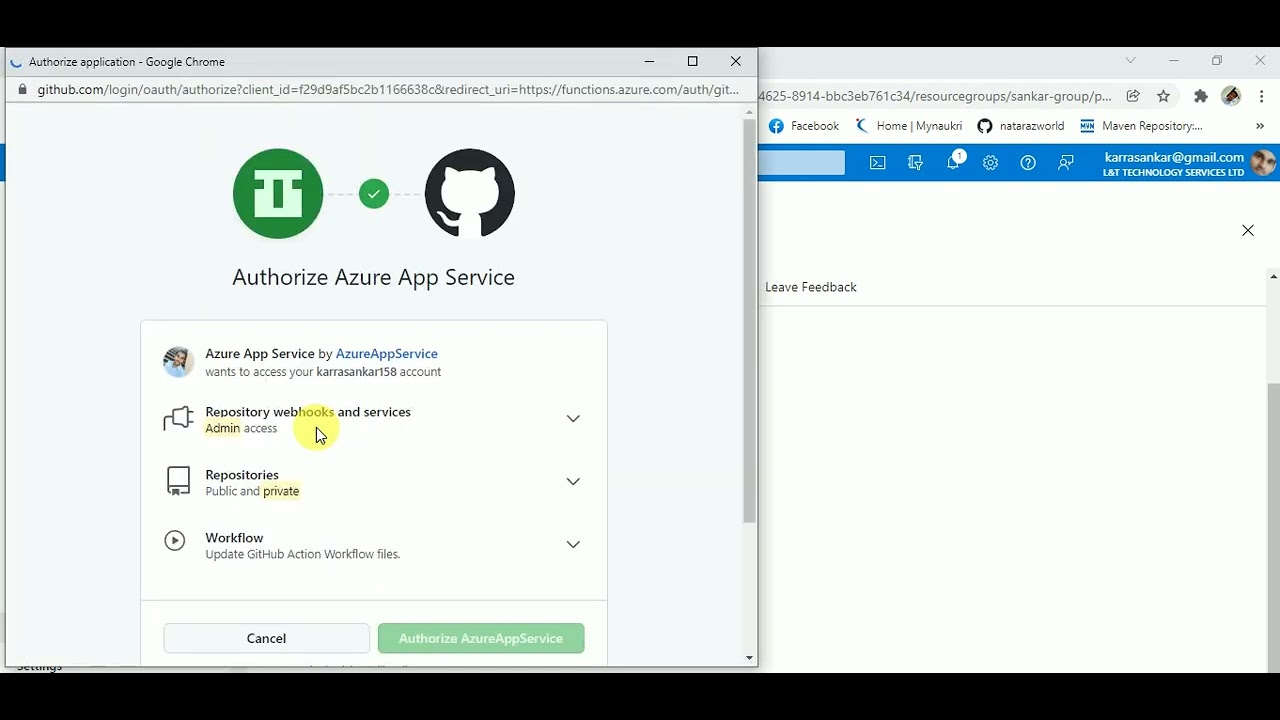This screenshot has height=720, width=1280.
Task: Click Leave Feedback in Azure portal
Action: [x=811, y=287]
